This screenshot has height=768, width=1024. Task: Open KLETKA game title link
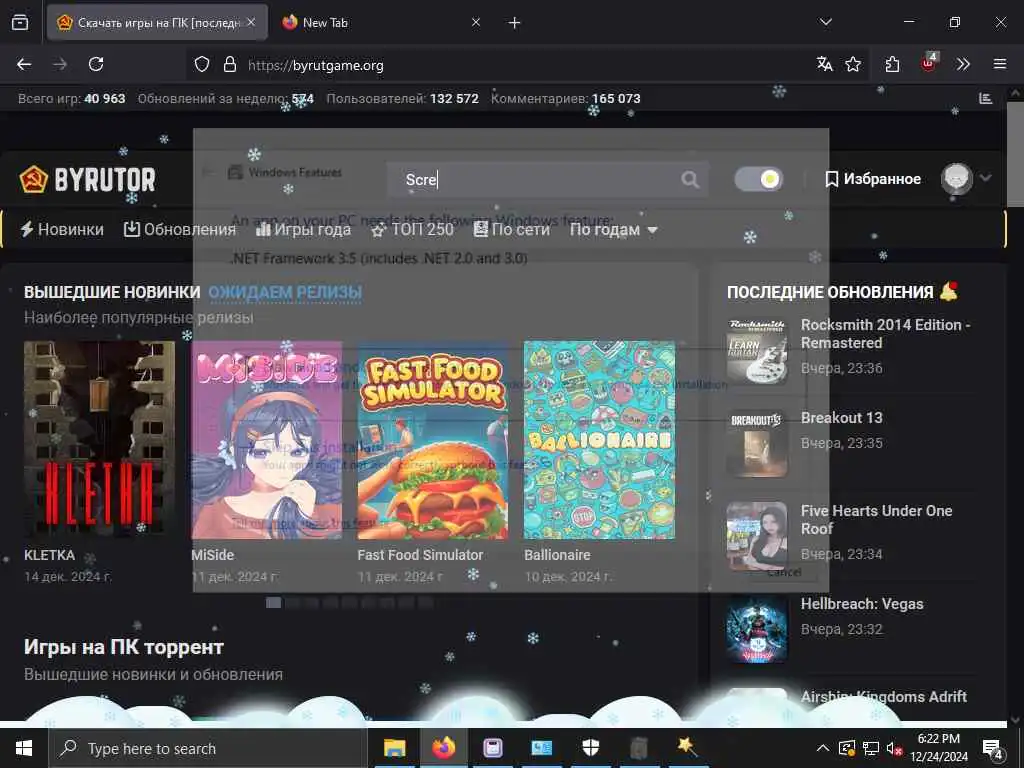50,555
